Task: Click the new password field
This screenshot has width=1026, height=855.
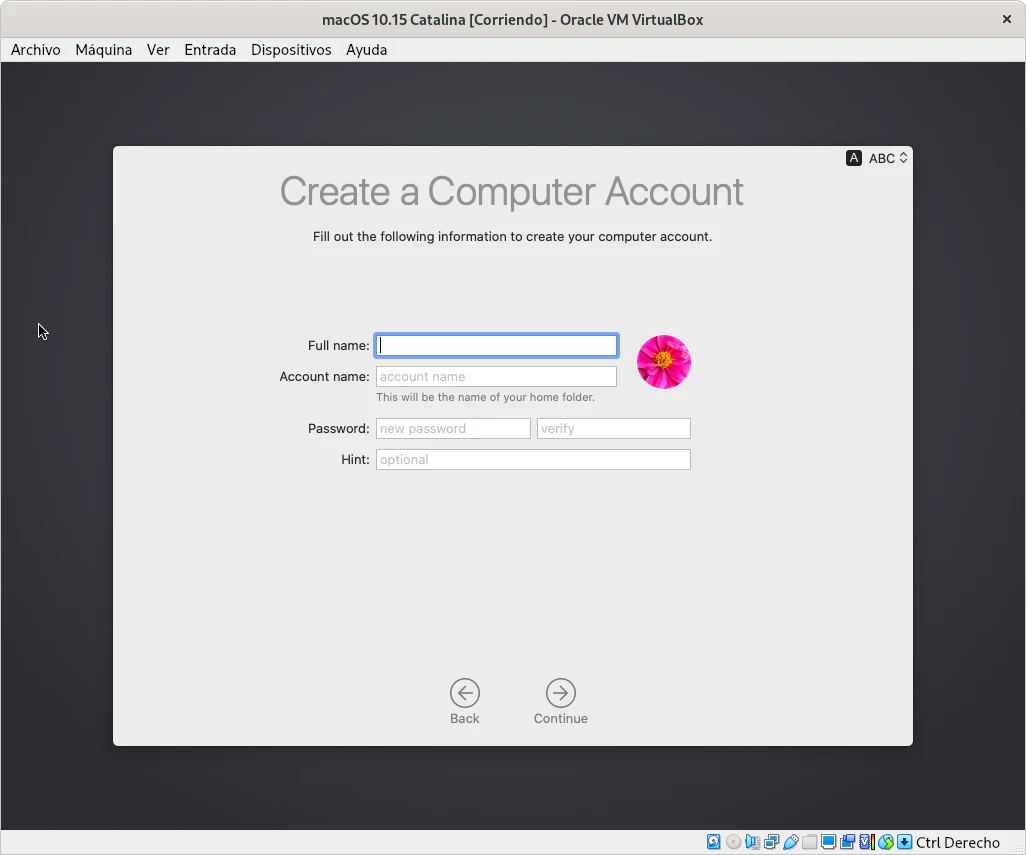Action: [x=453, y=429]
